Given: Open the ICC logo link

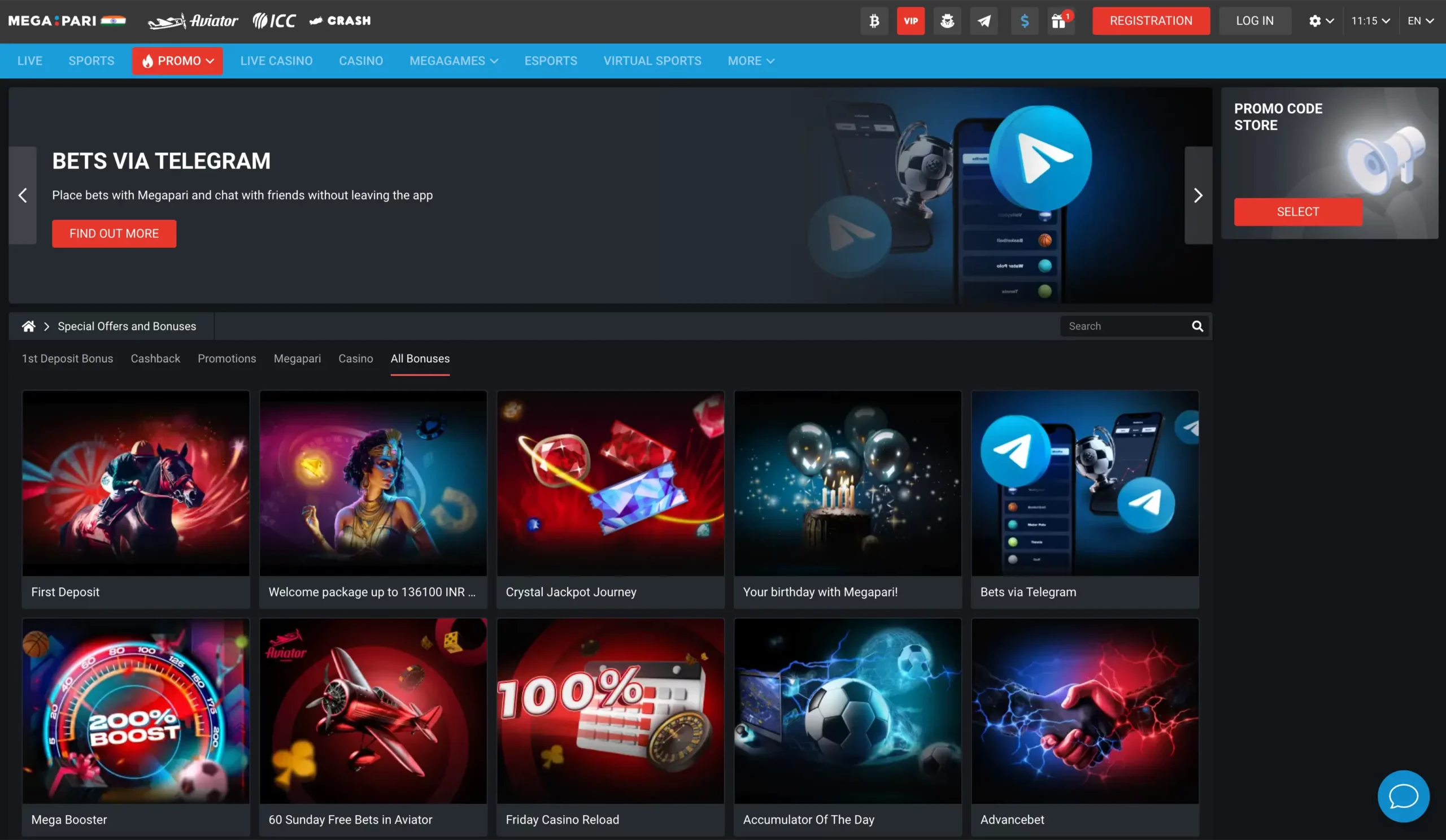Looking at the screenshot, I should 274,21.
